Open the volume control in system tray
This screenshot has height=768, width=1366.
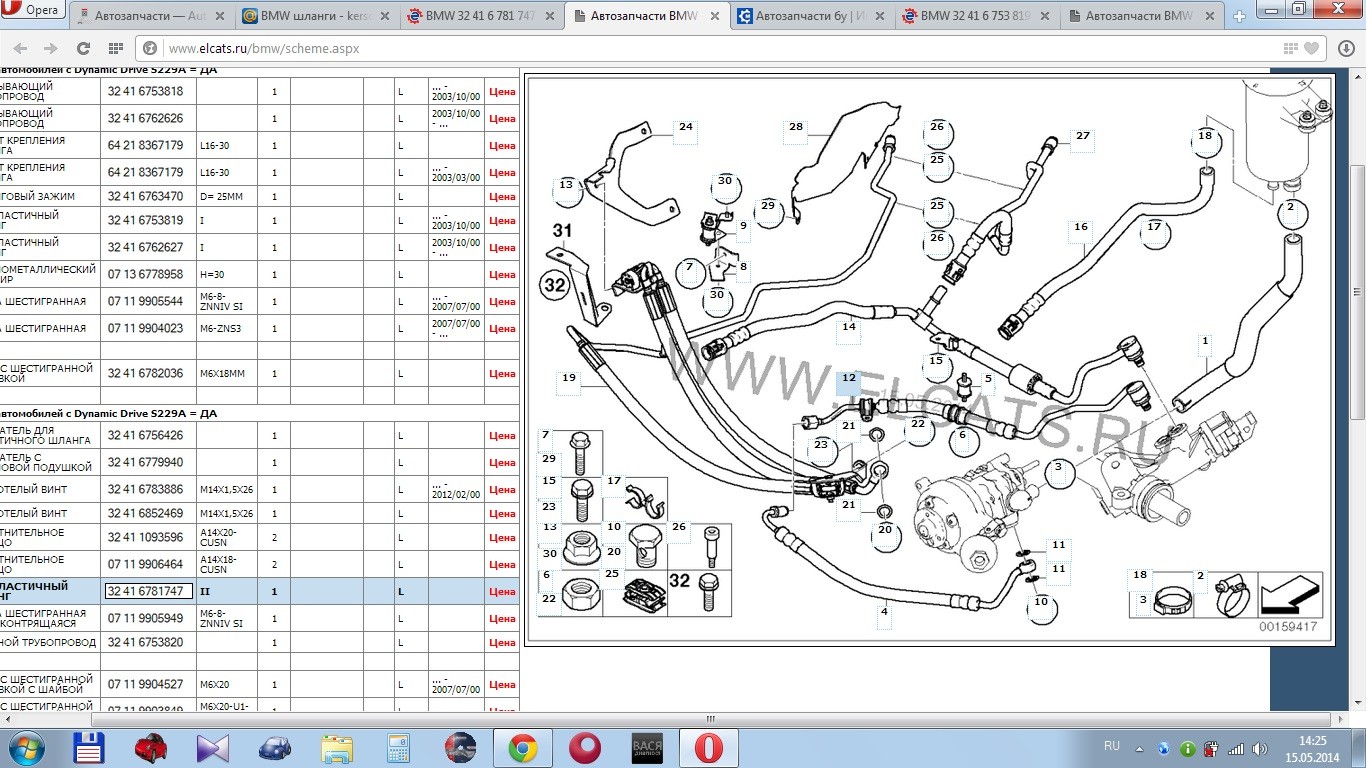[1260, 748]
